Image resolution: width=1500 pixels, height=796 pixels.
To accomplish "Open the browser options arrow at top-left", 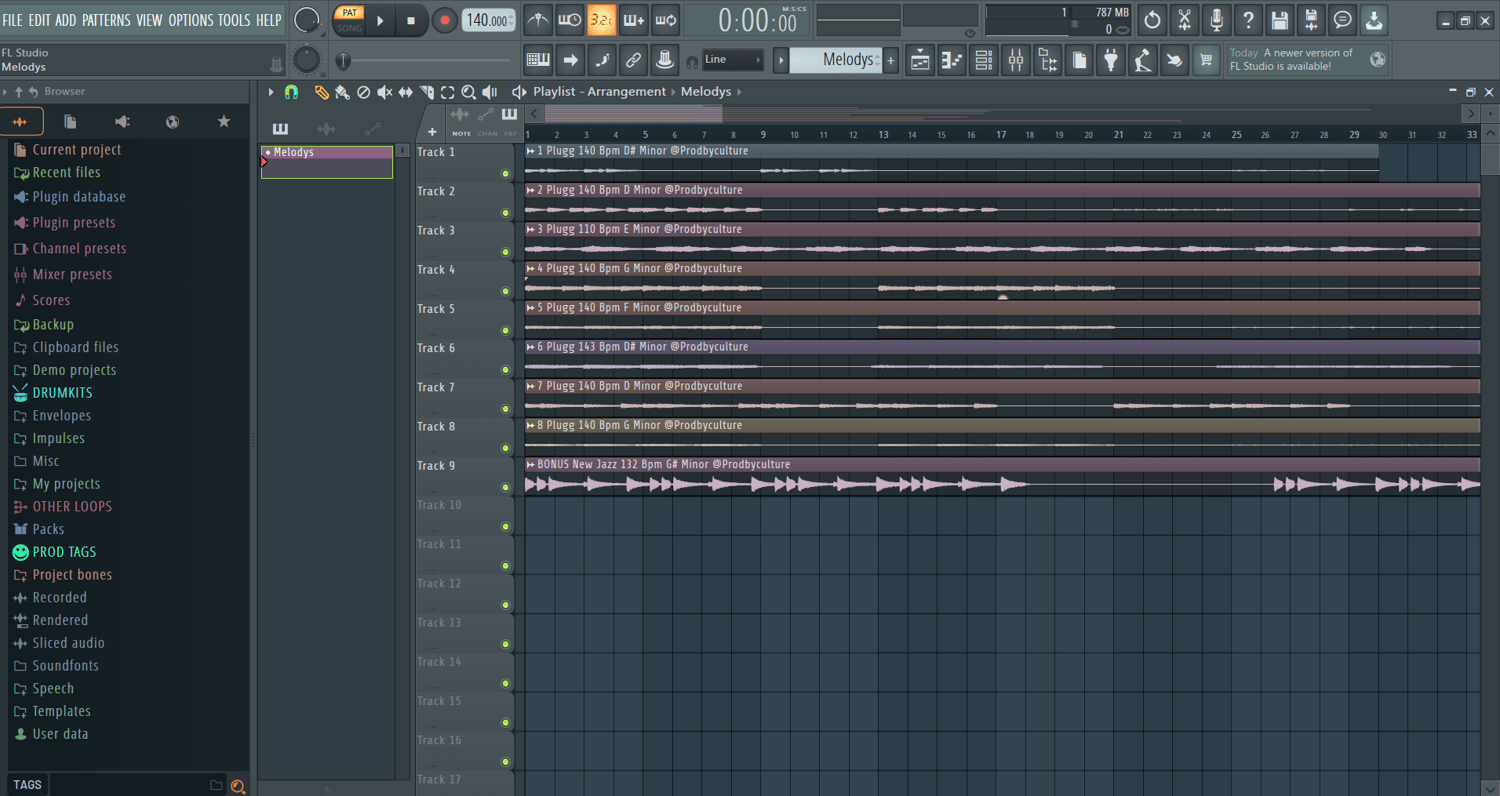I will [x=5, y=92].
